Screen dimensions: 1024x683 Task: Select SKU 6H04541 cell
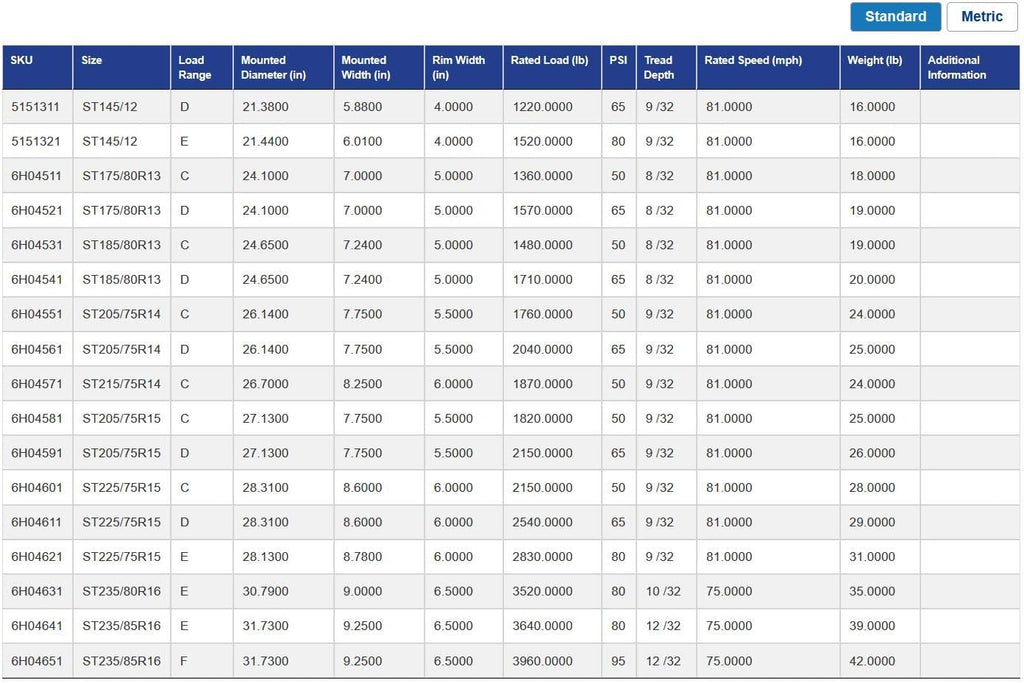point(37,280)
